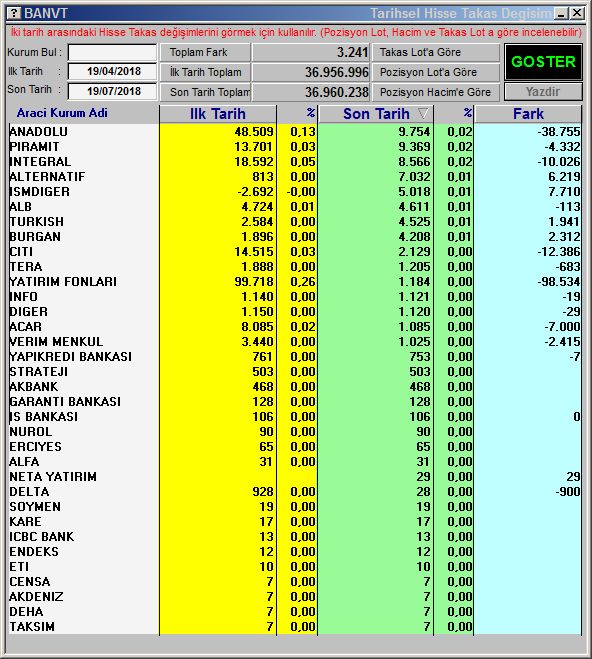Select the TAKSIM row
Image resolution: width=592 pixels, height=659 pixels.
click(x=295, y=627)
